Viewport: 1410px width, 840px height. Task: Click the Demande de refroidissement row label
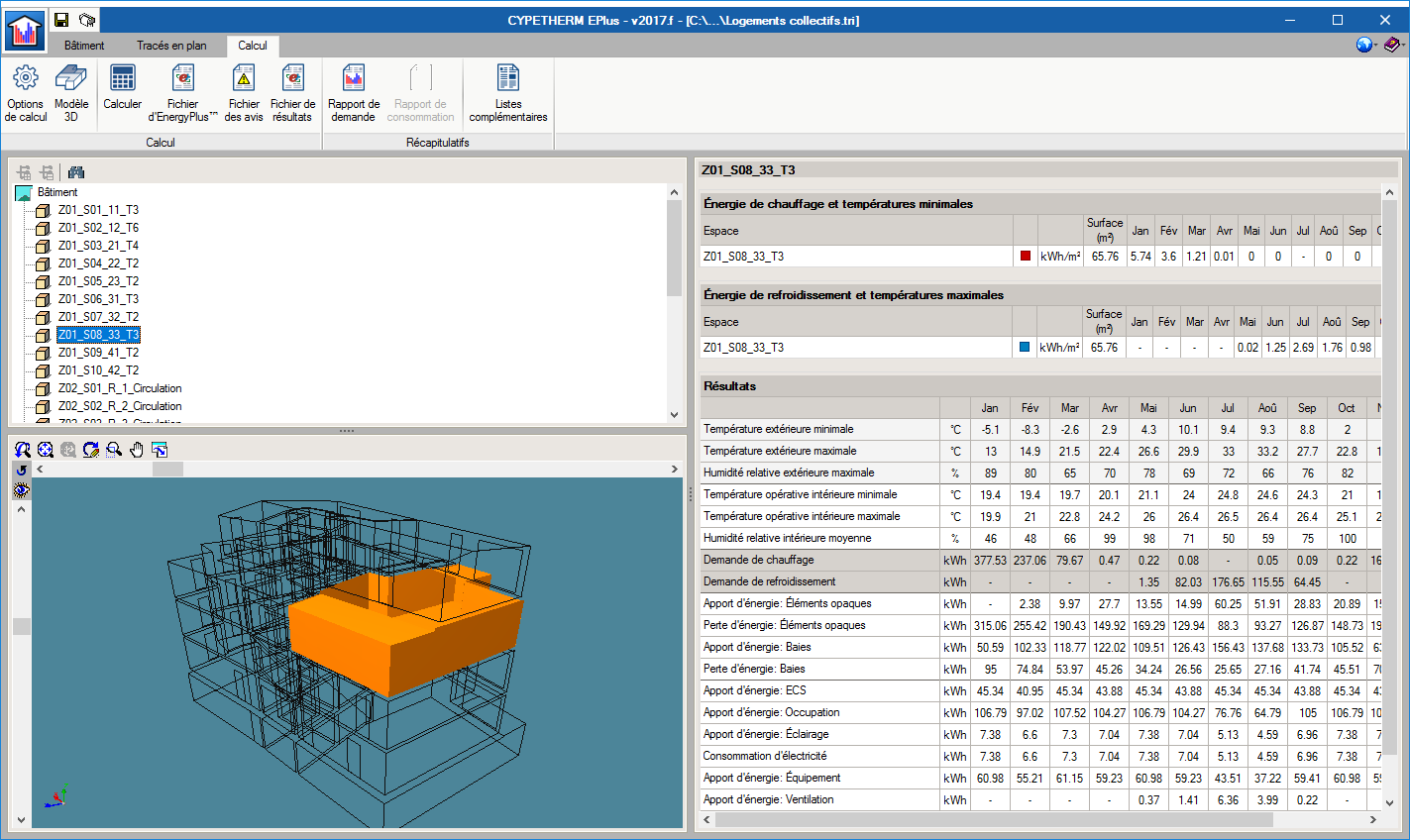770,581
